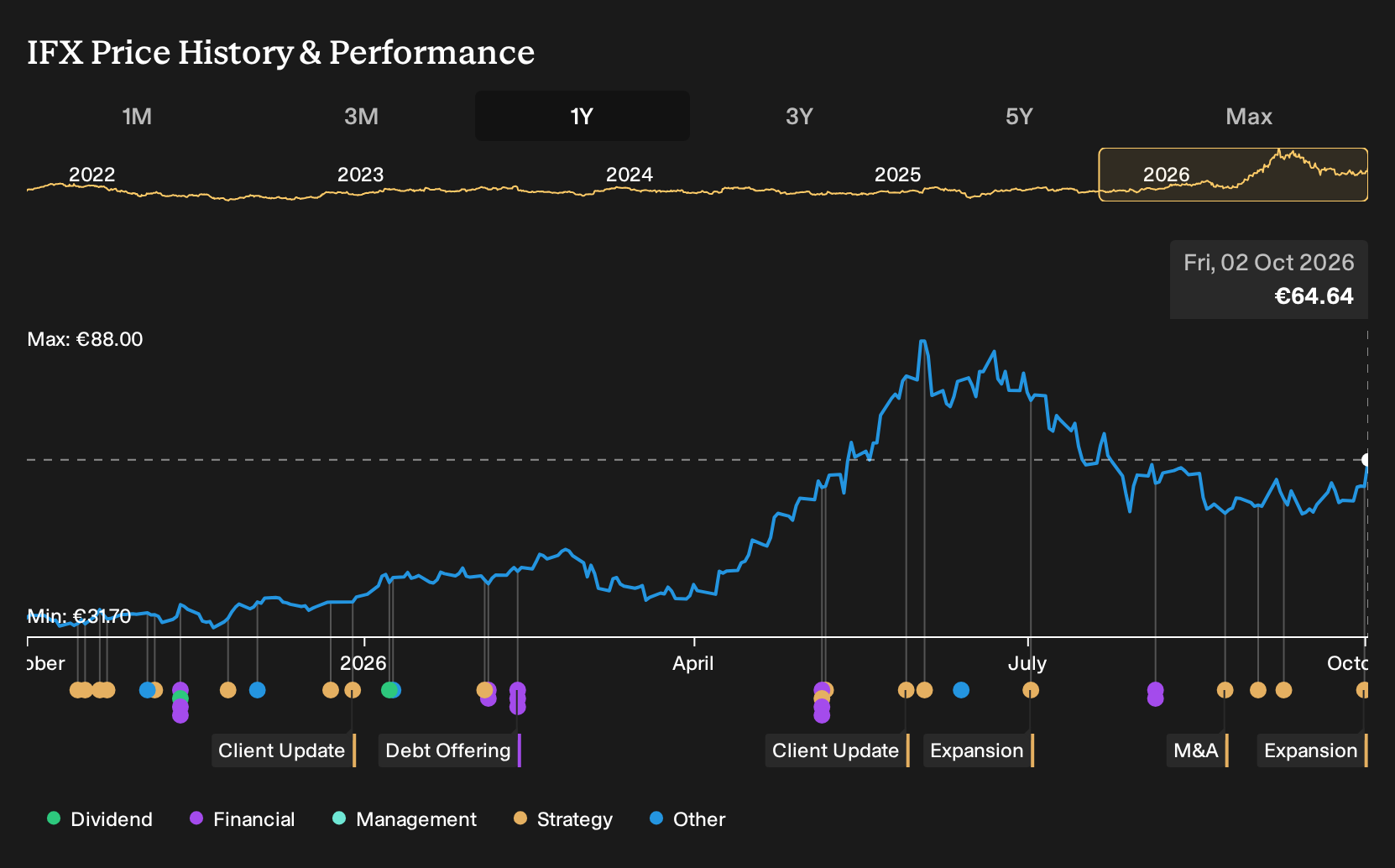Toggle Management events in legend
The width and height of the screenshot is (1395, 868).
405,819
